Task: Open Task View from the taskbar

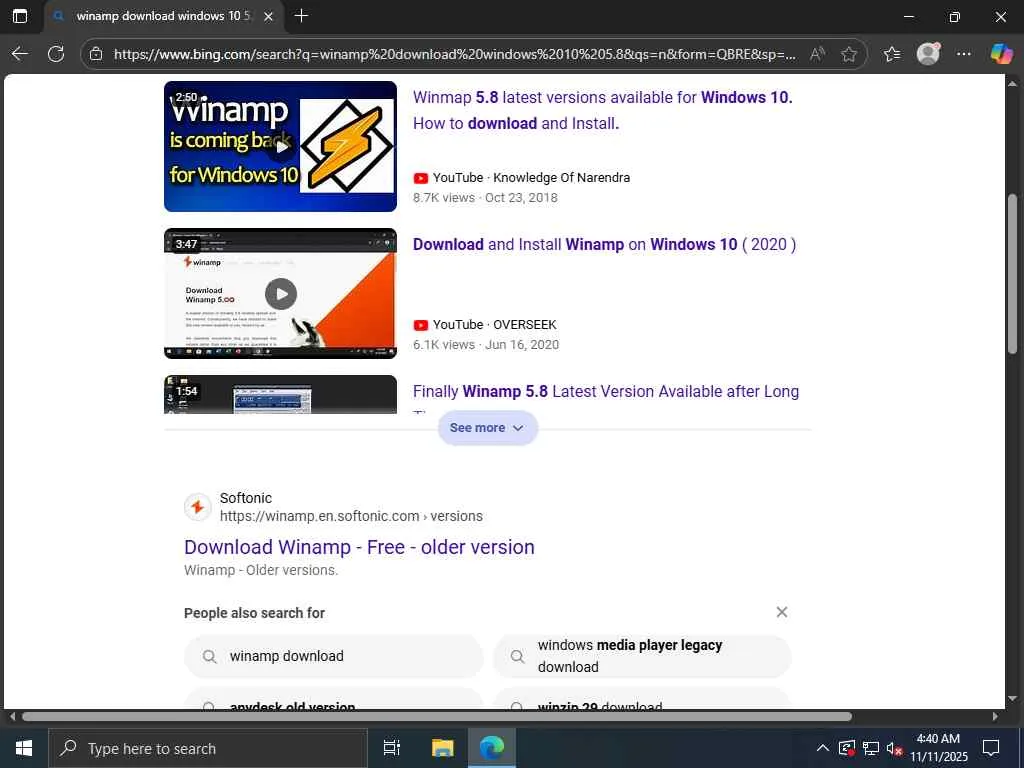Action: pyautogui.click(x=392, y=748)
